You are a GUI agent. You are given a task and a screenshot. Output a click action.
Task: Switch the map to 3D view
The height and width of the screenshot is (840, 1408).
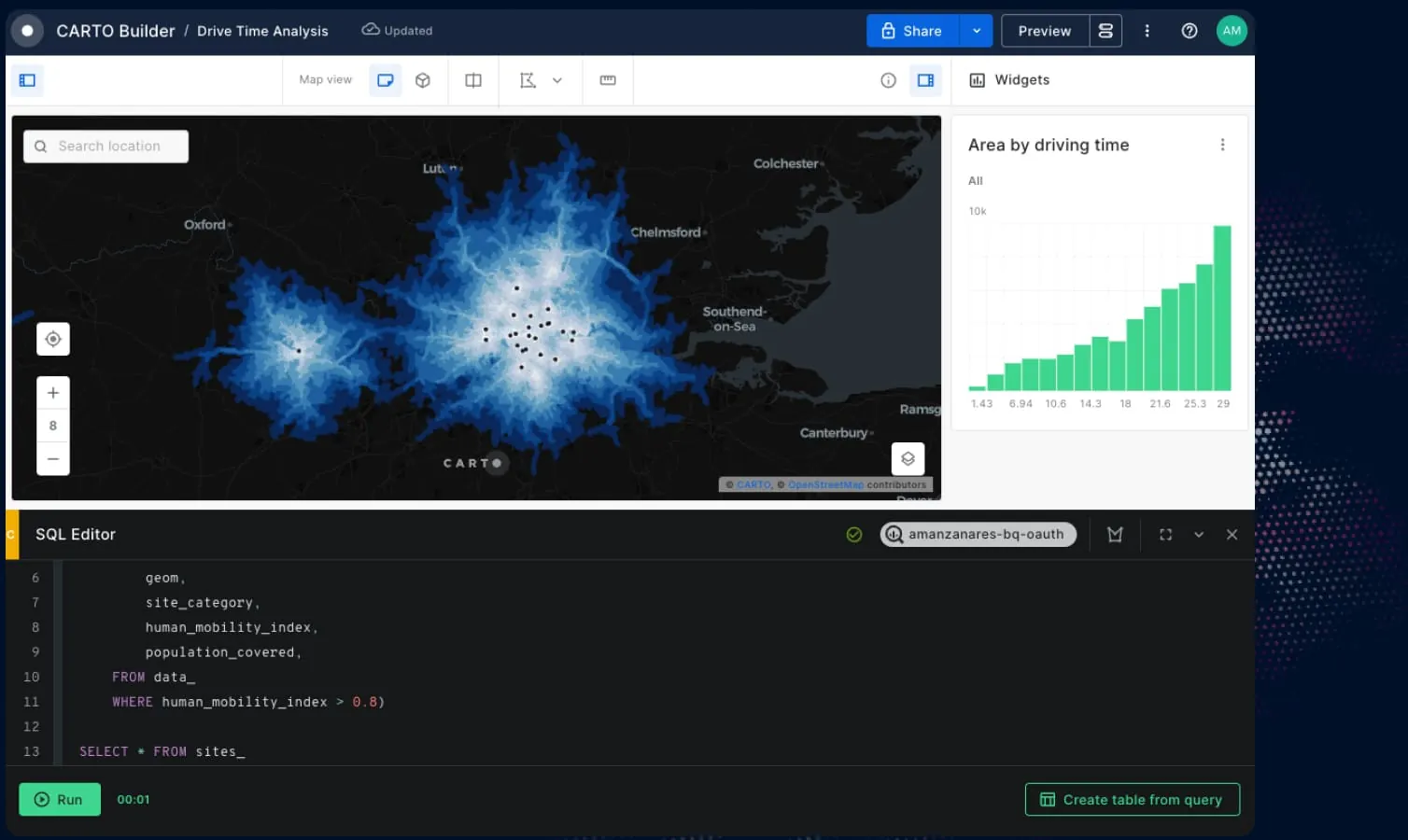click(423, 80)
